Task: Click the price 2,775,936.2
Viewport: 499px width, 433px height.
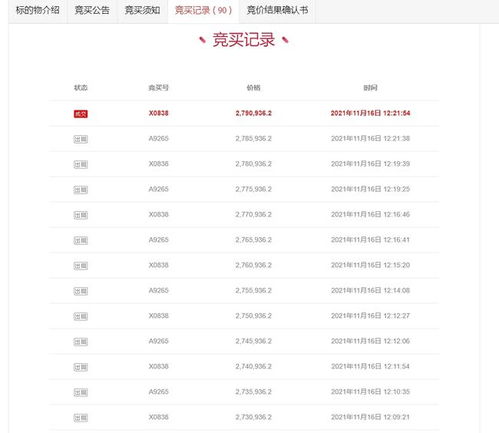Action: tap(254, 189)
